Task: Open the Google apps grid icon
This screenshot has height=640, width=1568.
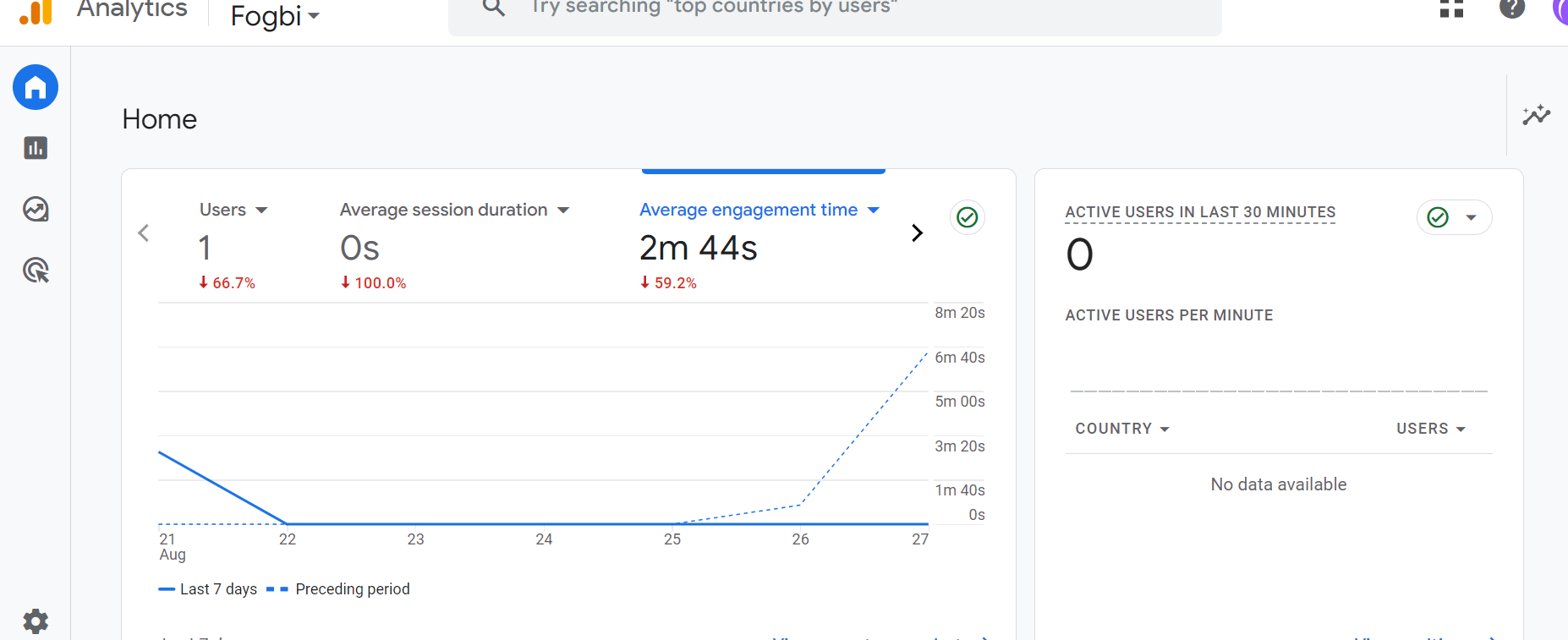Action: coord(1451,8)
